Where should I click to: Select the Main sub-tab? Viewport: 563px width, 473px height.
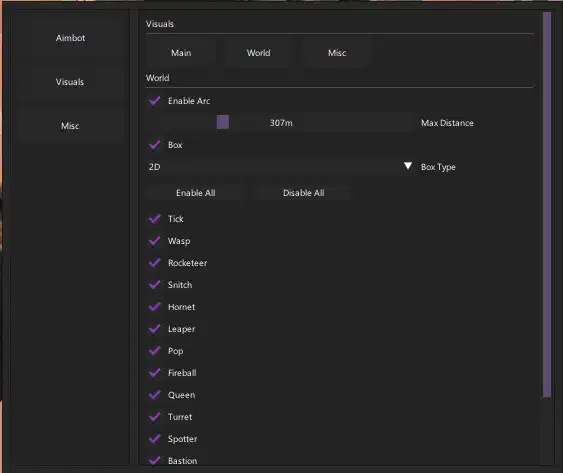181,53
